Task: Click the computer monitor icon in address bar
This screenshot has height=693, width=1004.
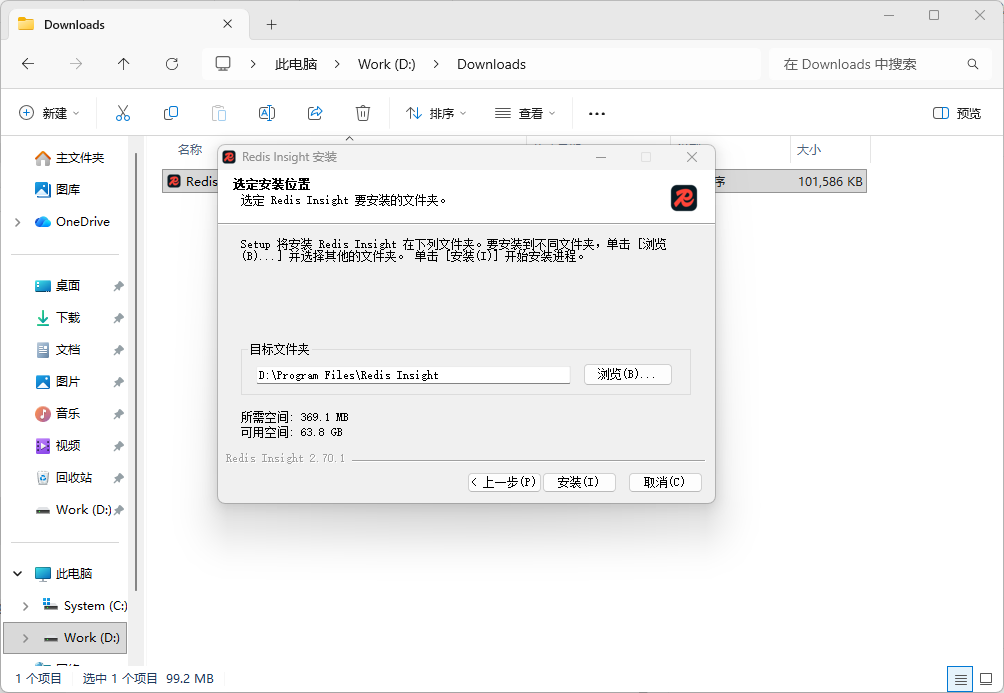Action: [x=223, y=63]
